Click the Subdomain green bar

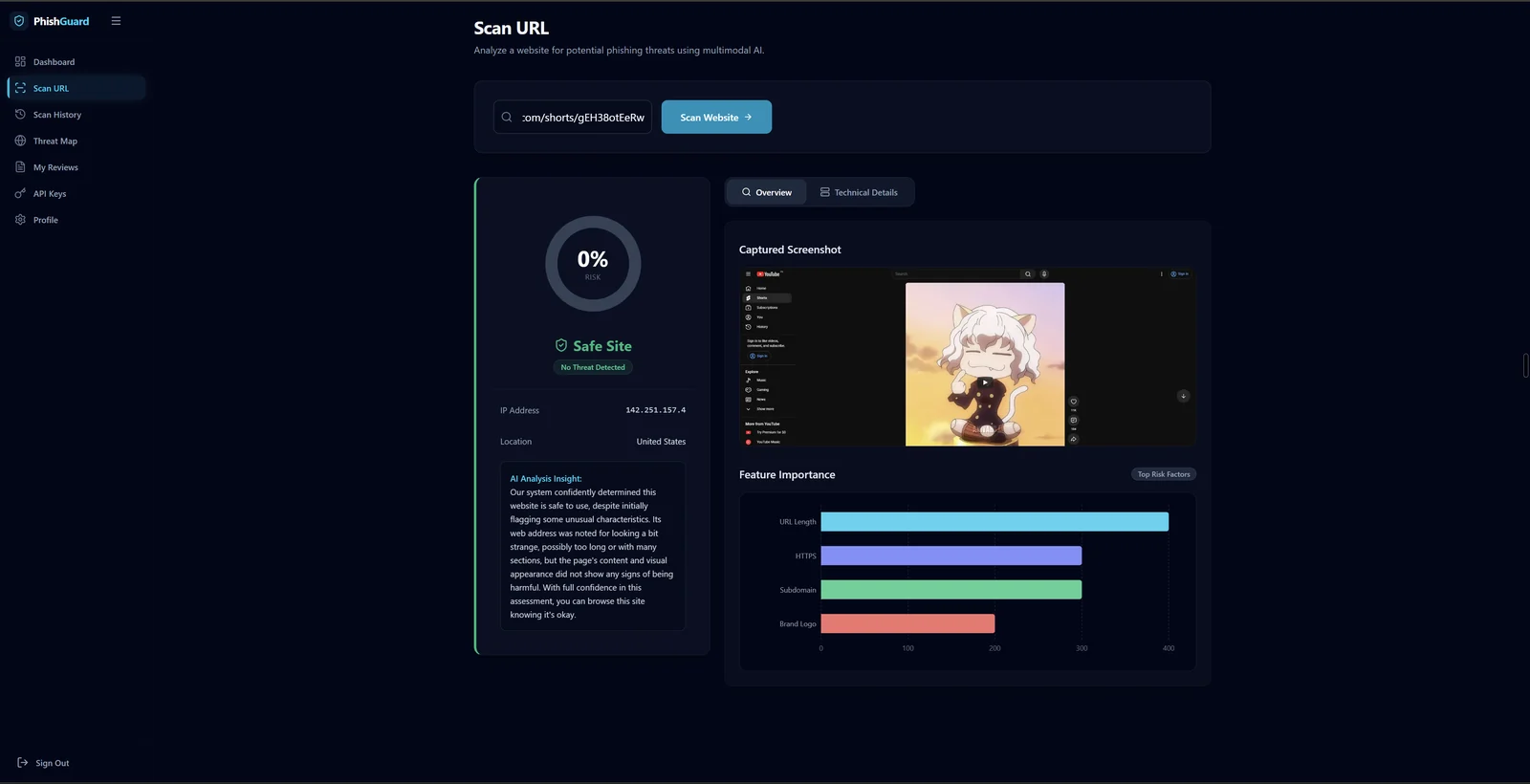(x=951, y=589)
